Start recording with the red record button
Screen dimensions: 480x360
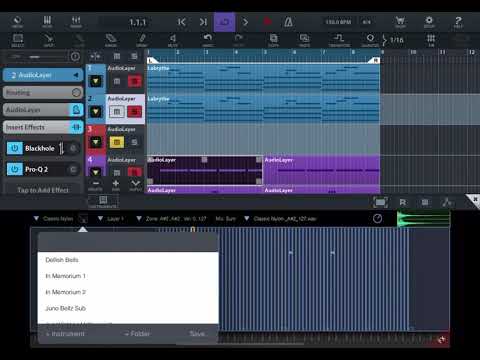[x=267, y=22]
